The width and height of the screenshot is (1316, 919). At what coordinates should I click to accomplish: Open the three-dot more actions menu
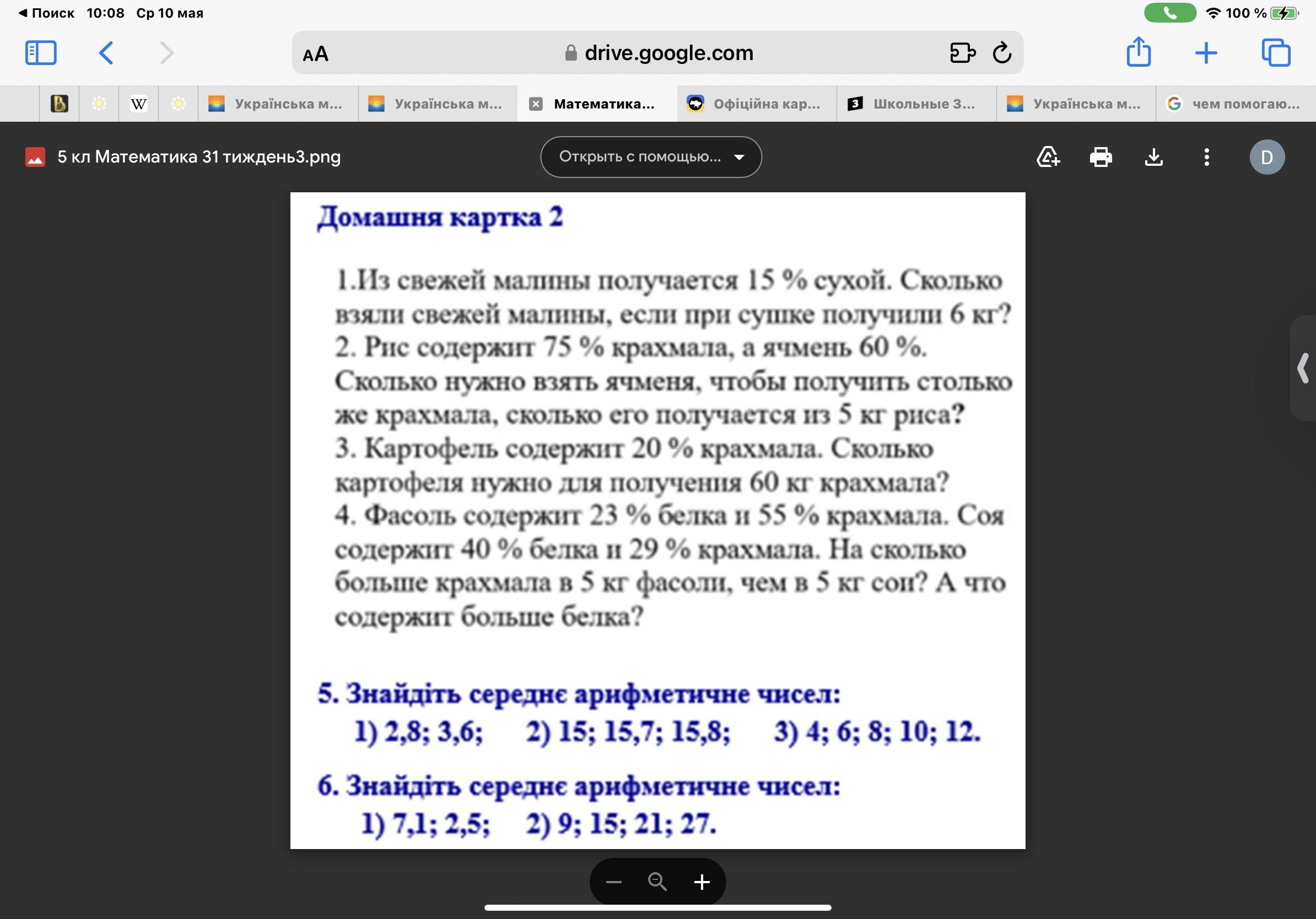[1206, 157]
